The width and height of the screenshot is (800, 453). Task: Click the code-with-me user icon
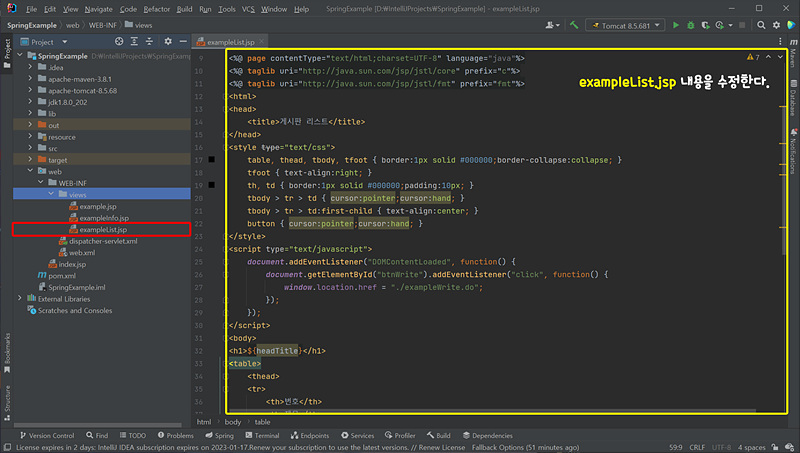pos(552,25)
